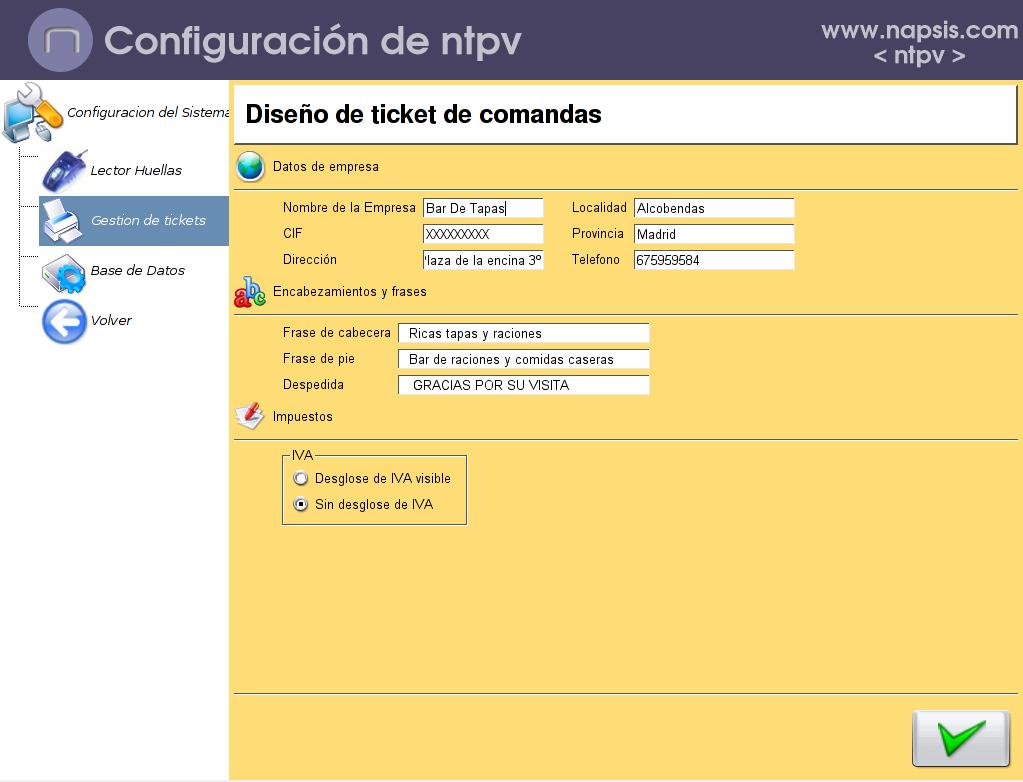Click the Impuestos notepad icon
The image size is (1023, 782).
250,416
